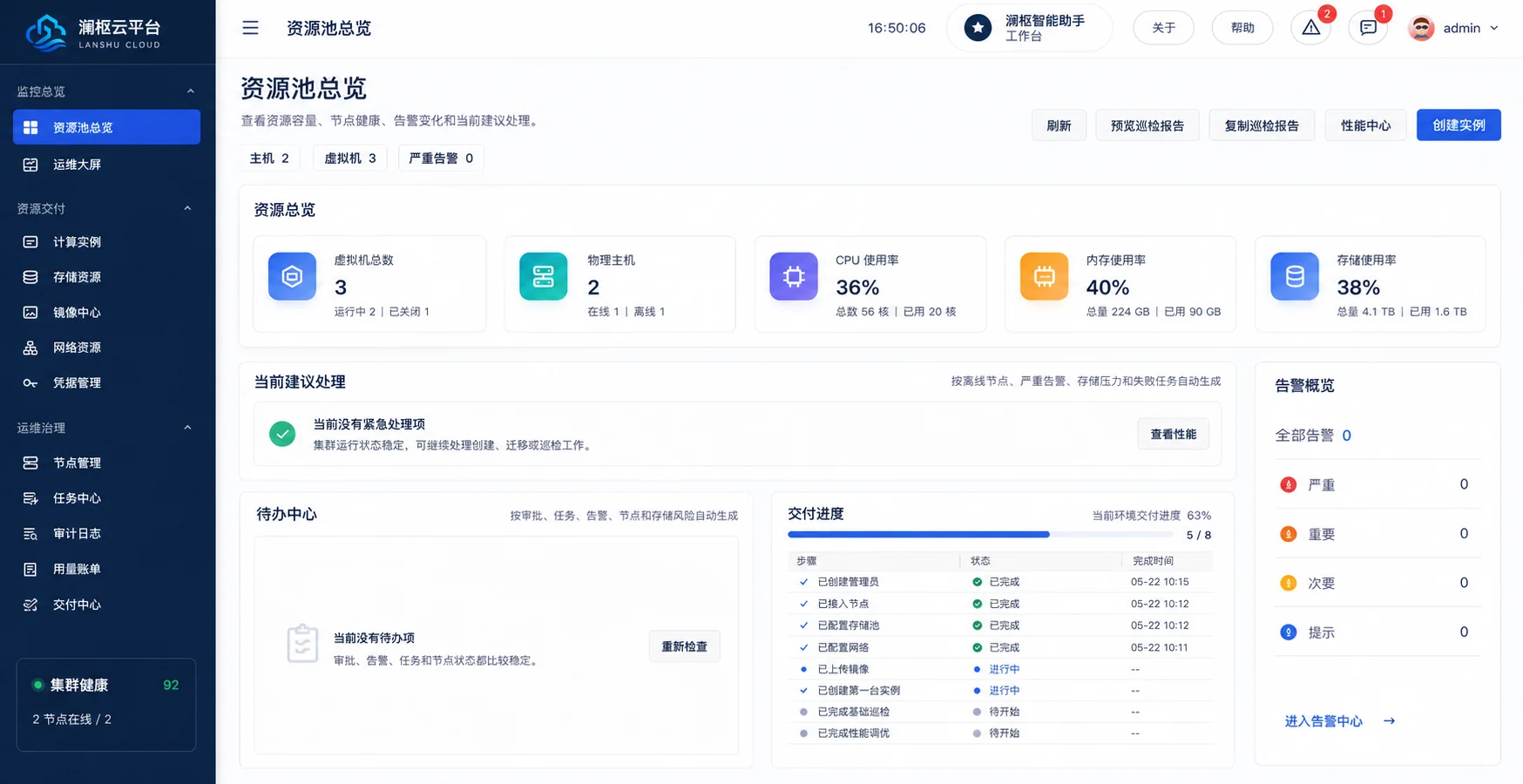Open 运维大屏 menu item

click(106, 165)
